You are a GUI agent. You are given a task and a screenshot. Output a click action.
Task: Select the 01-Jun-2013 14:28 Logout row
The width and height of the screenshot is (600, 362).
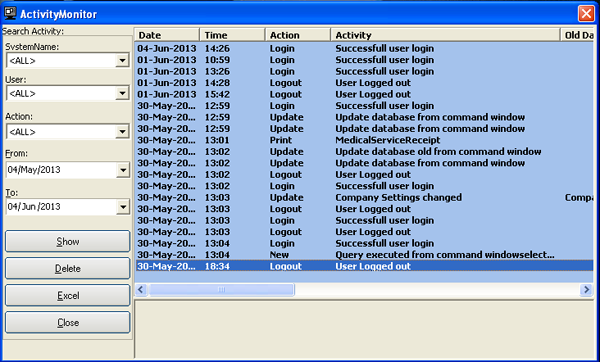[x=365, y=83]
